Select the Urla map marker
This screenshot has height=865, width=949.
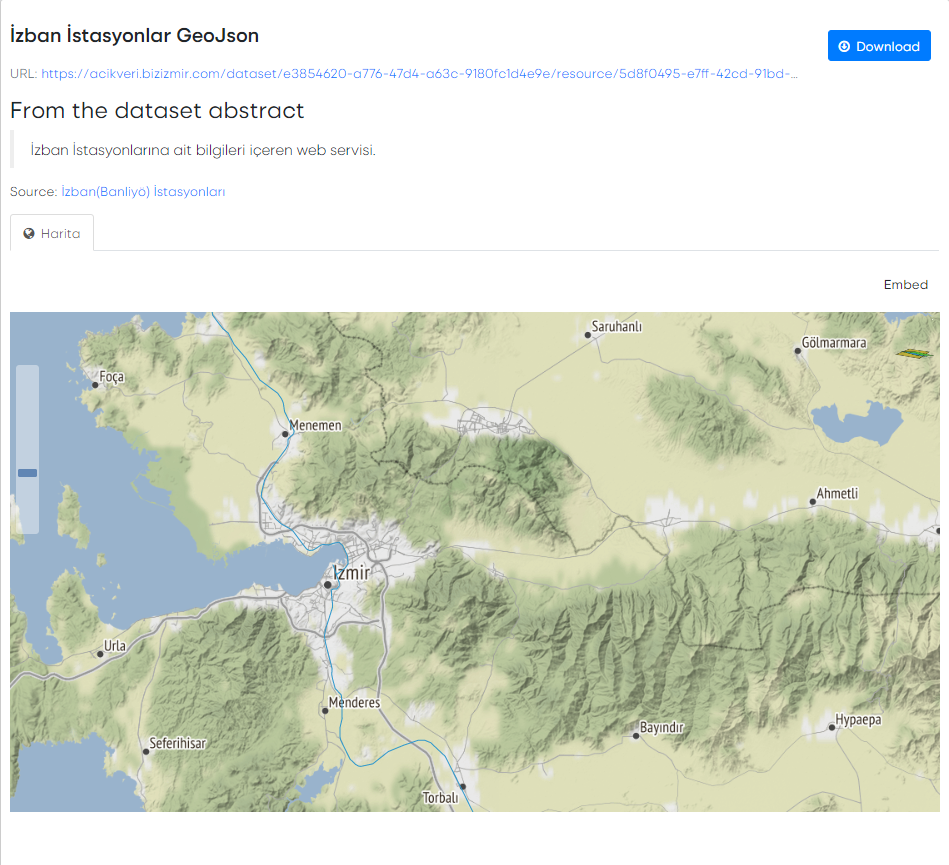[x=100, y=654]
